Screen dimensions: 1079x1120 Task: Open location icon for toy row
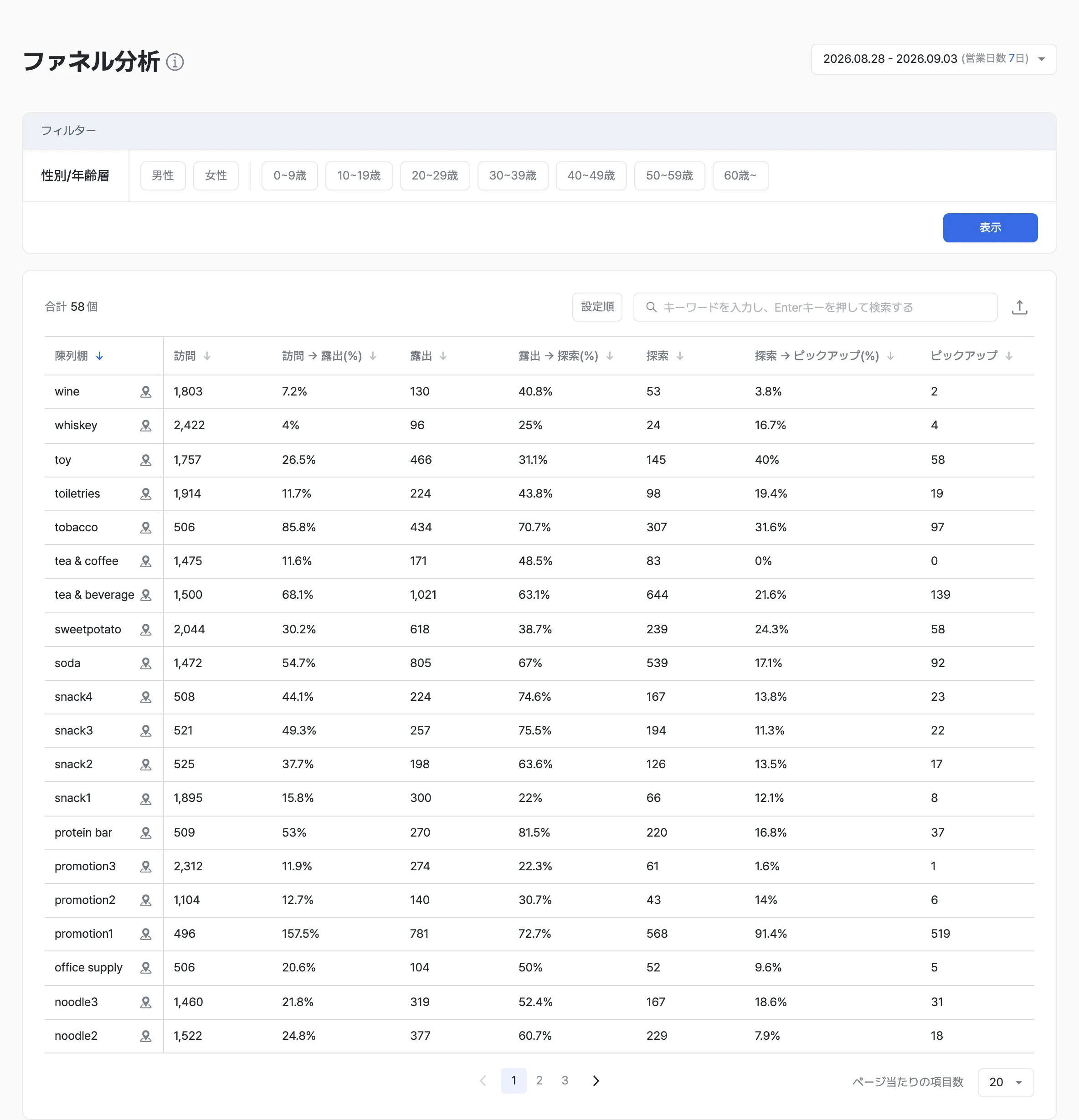(146, 460)
